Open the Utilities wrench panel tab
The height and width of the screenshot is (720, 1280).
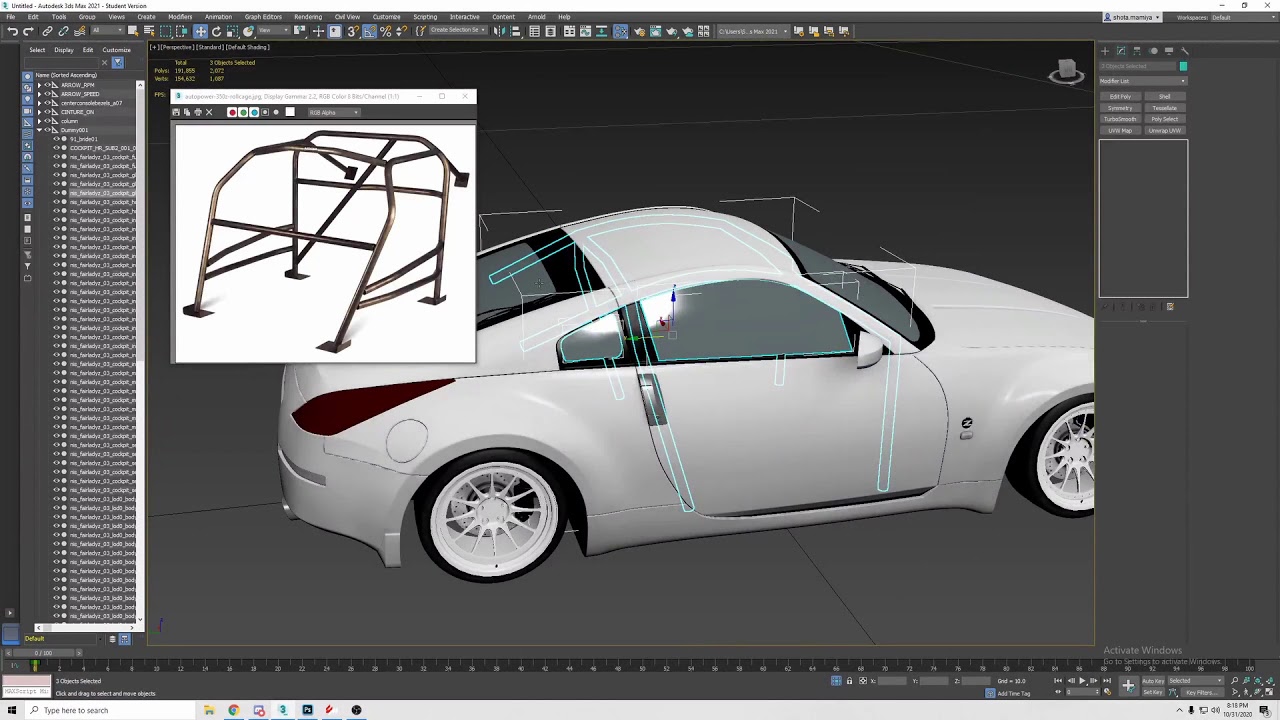click(1185, 51)
